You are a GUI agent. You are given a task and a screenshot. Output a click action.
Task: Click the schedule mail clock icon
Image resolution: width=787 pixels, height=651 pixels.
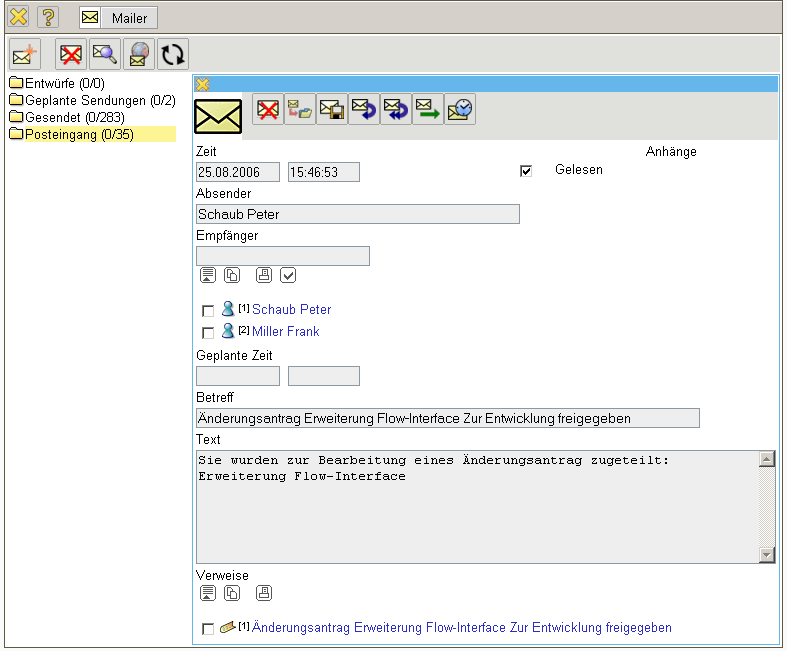460,109
